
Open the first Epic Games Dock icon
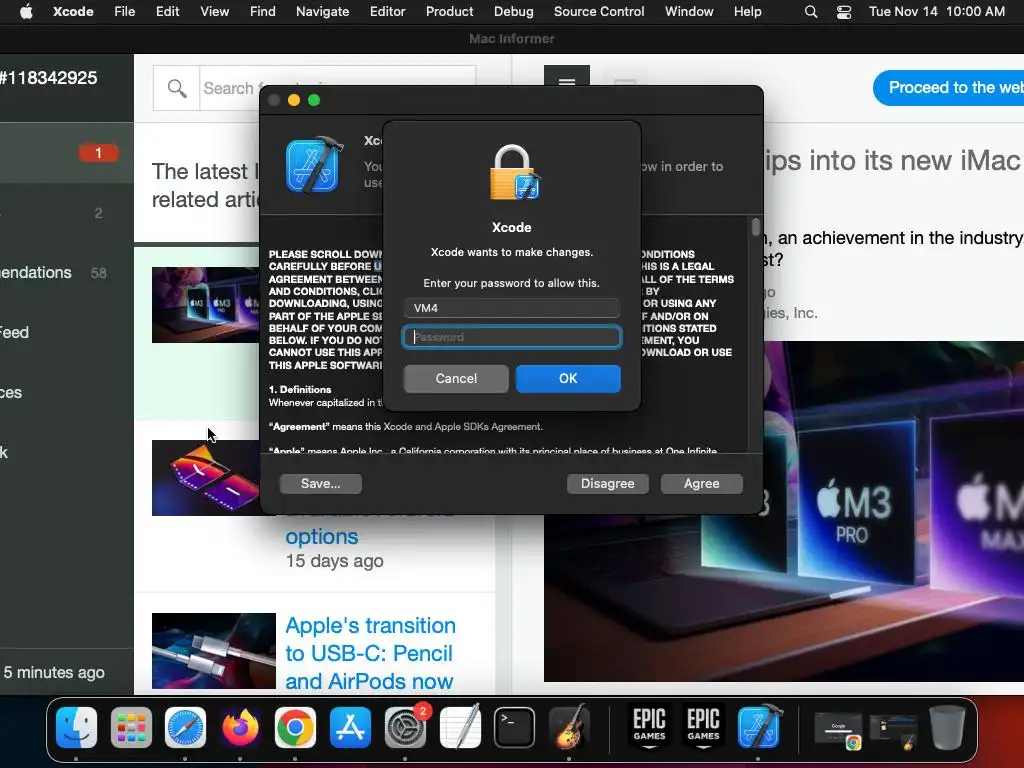click(x=649, y=727)
